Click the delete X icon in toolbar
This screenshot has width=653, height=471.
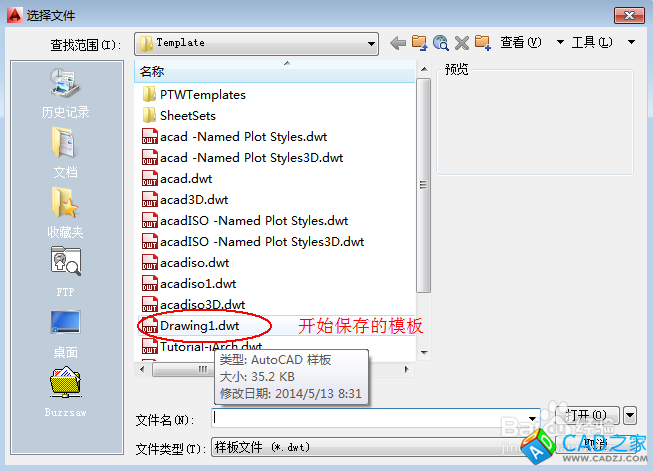(462, 43)
